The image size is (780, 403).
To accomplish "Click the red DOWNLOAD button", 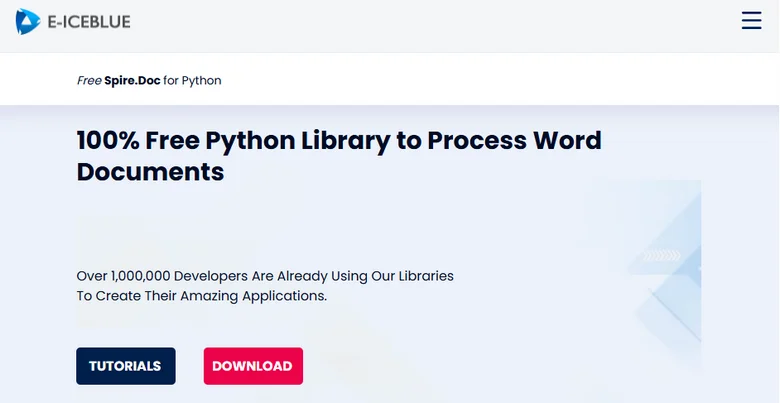I will click(x=253, y=366).
